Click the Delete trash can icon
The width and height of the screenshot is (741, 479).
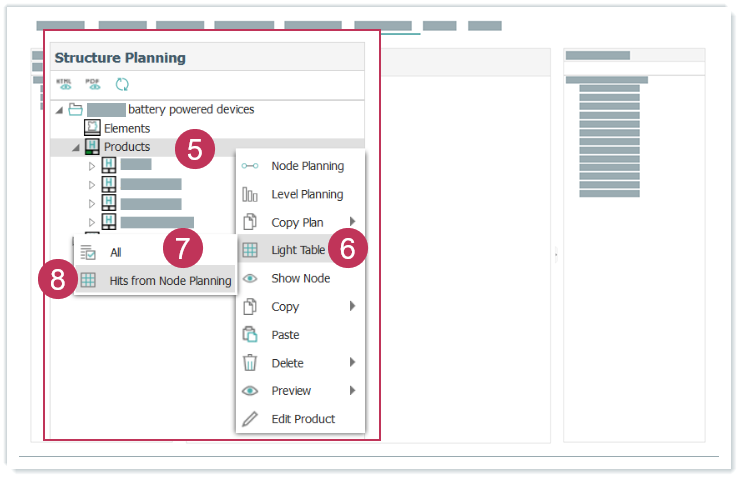250,363
